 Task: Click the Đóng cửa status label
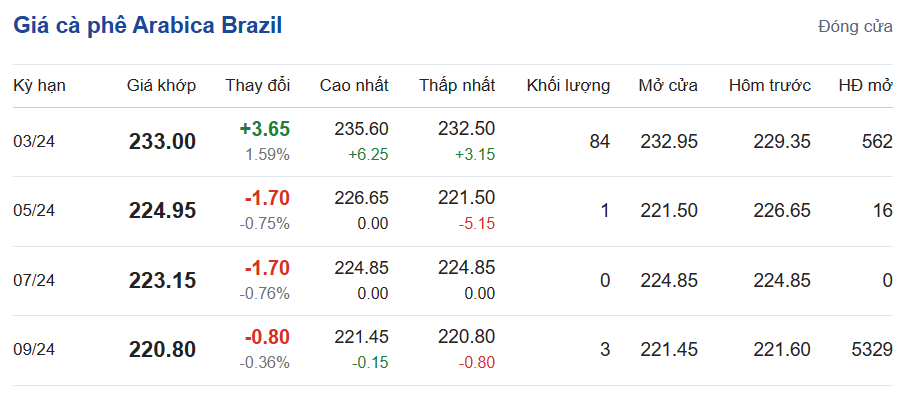tap(855, 27)
